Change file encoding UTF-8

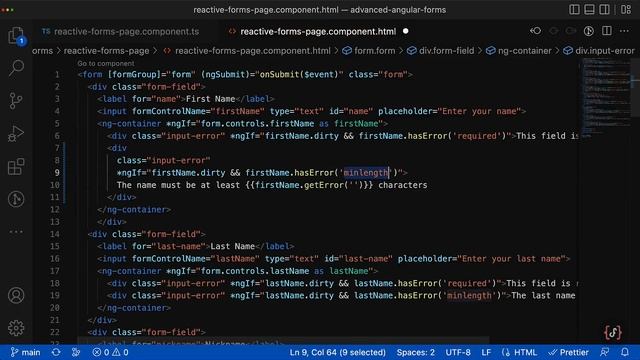pyautogui.click(x=458, y=352)
